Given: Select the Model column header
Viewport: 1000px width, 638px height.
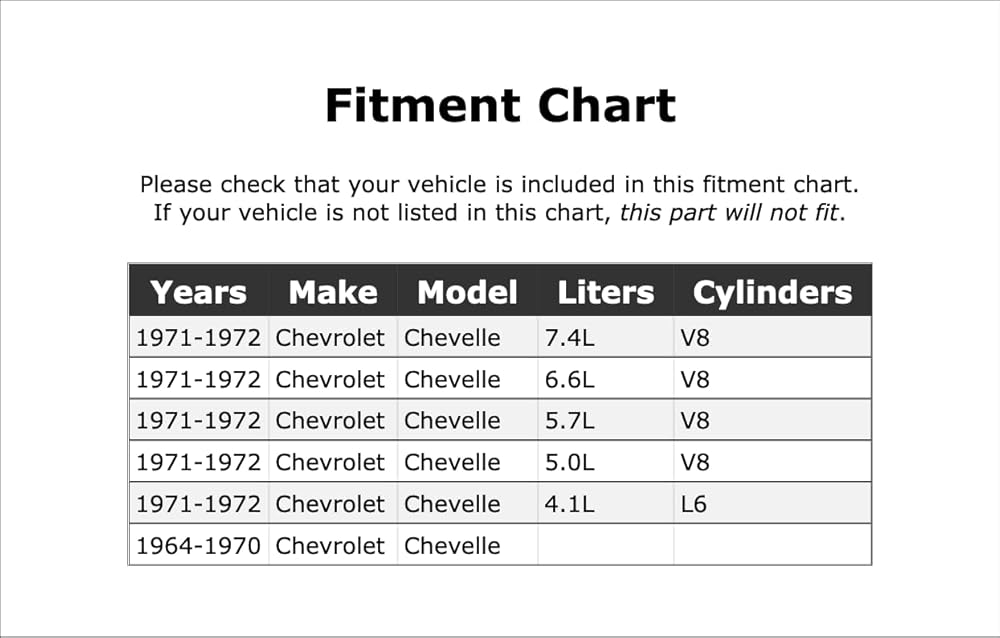Looking at the screenshot, I should click(x=467, y=292).
